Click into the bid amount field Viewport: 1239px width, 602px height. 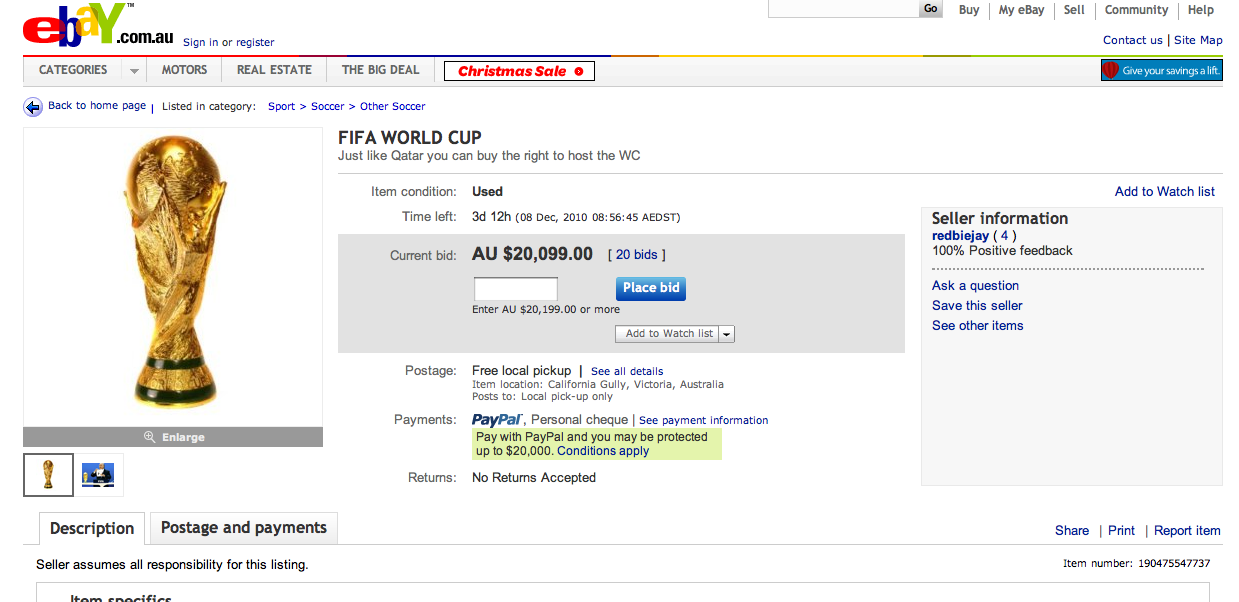tap(515, 289)
